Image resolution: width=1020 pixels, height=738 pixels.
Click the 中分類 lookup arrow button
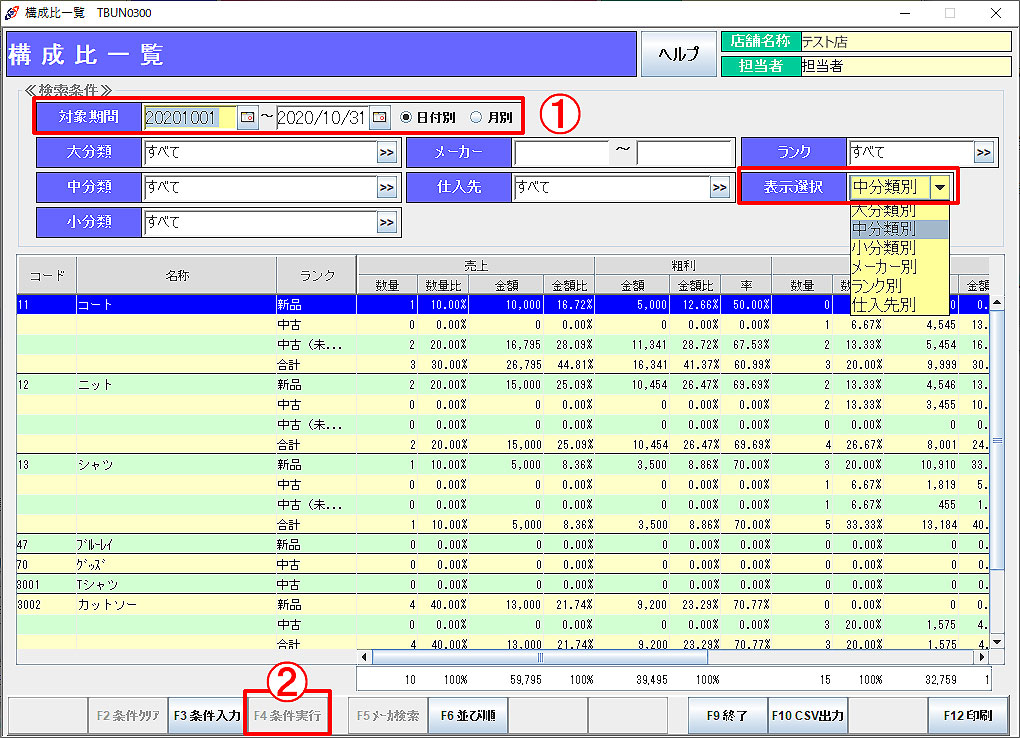[x=386, y=187]
